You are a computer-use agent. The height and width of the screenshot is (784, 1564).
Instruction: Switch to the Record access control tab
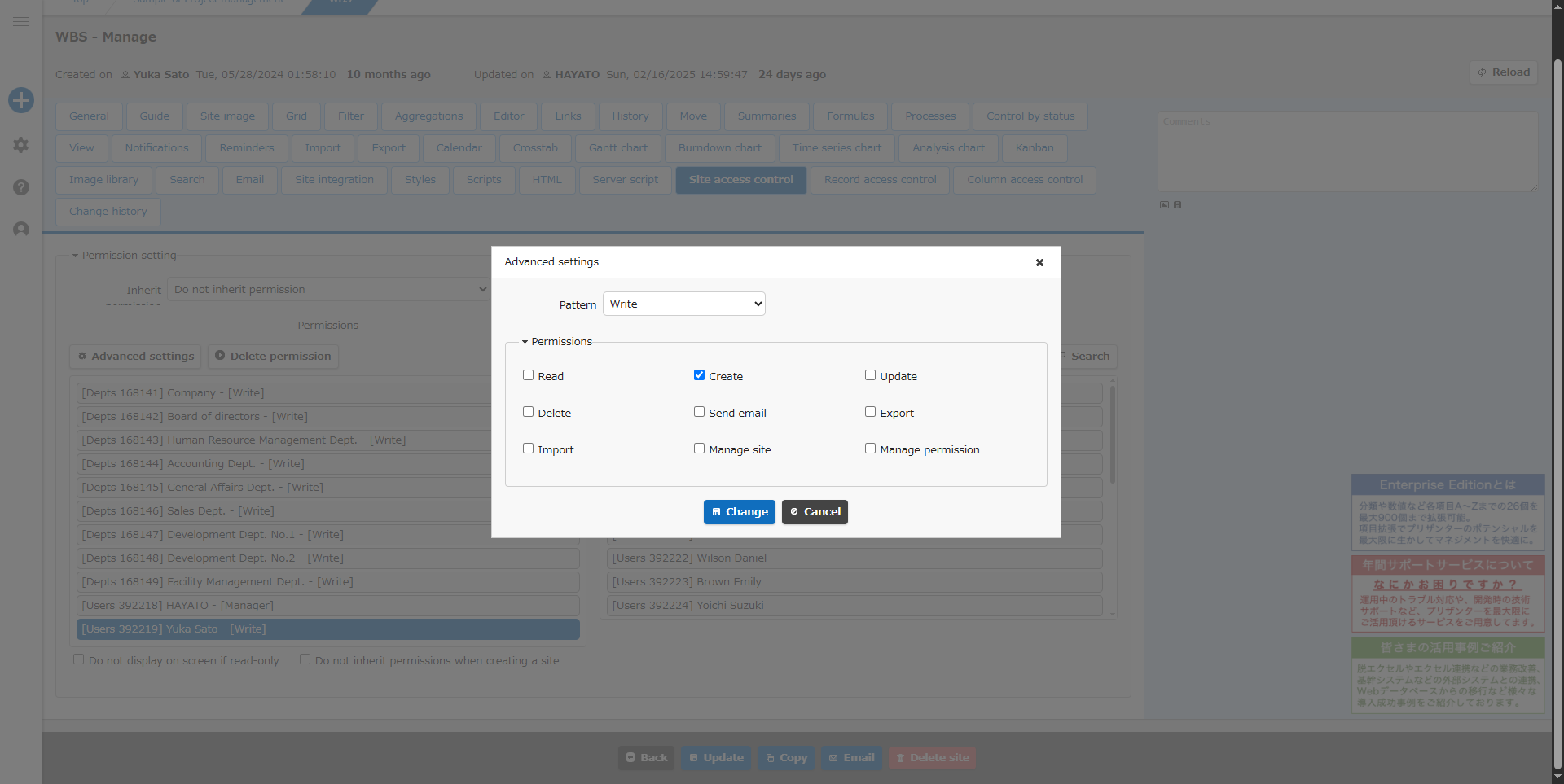pyautogui.click(x=881, y=180)
